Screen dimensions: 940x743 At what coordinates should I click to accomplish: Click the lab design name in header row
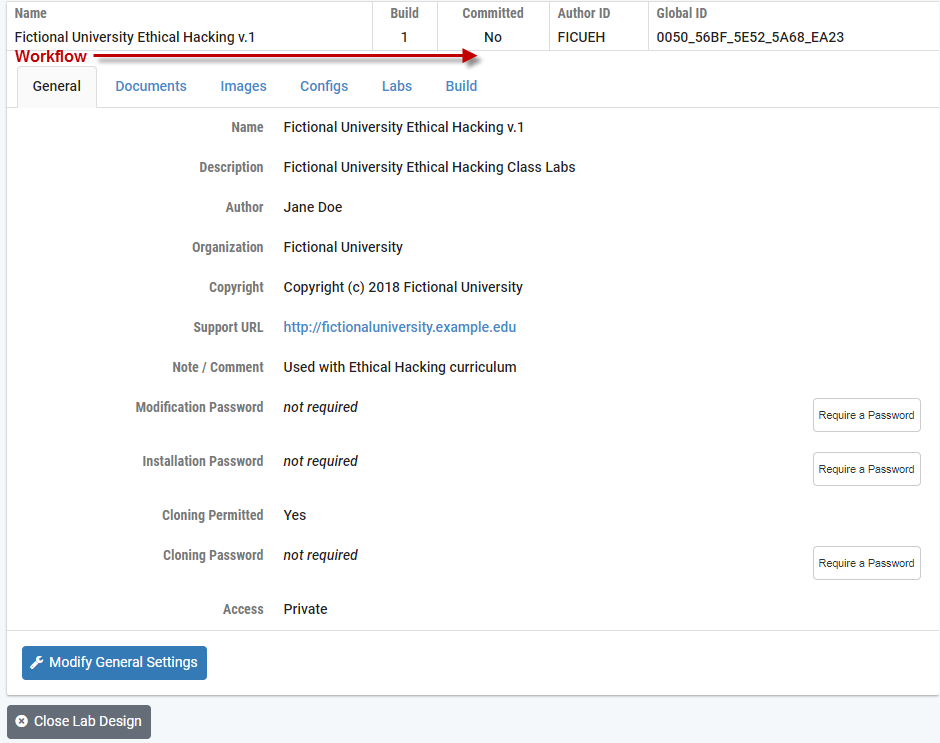[x=135, y=37]
